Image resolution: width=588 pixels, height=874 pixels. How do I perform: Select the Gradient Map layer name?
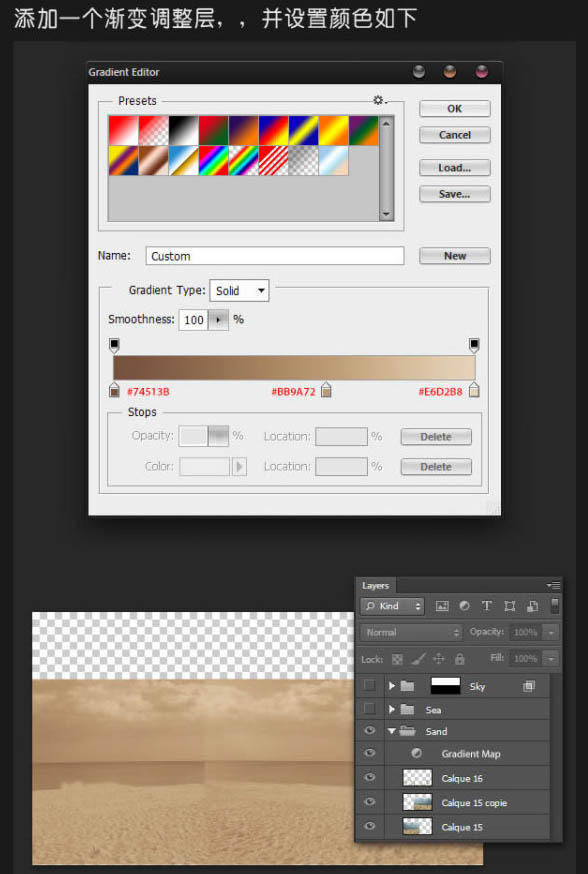471,754
